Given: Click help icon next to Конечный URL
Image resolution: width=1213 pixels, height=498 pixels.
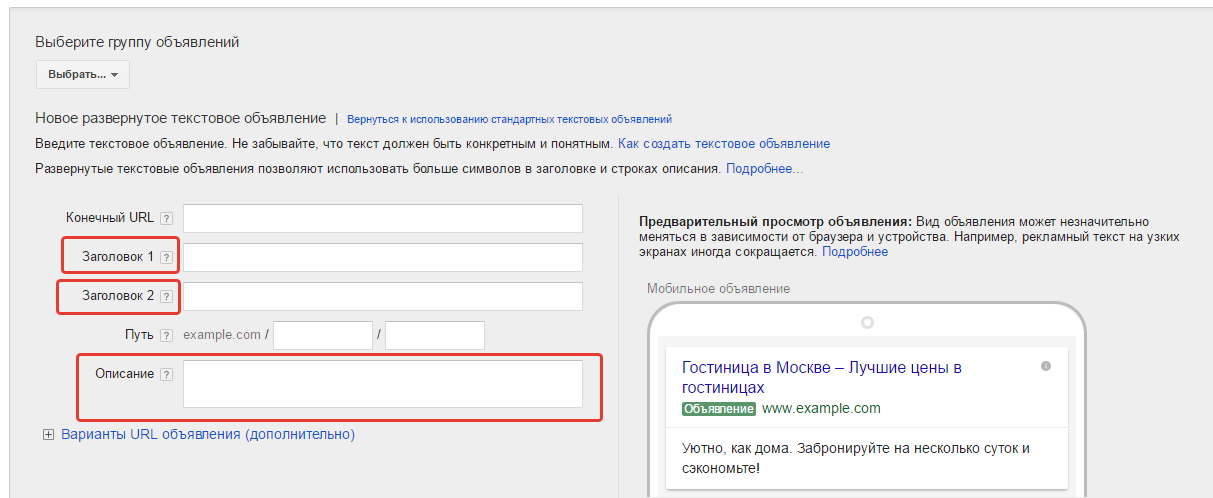Looking at the screenshot, I should pos(167,218).
